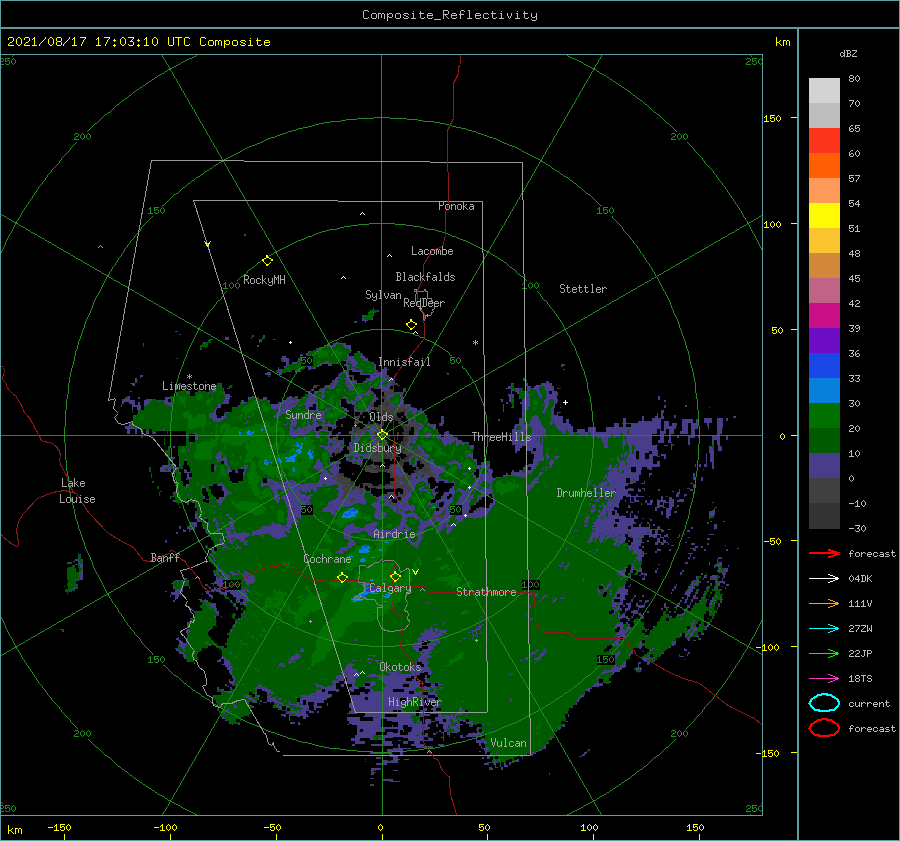Select the purple 36-39 dBZ swatch
Image resolution: width=900 pixels, height=841 pixels.
[824, 340]
